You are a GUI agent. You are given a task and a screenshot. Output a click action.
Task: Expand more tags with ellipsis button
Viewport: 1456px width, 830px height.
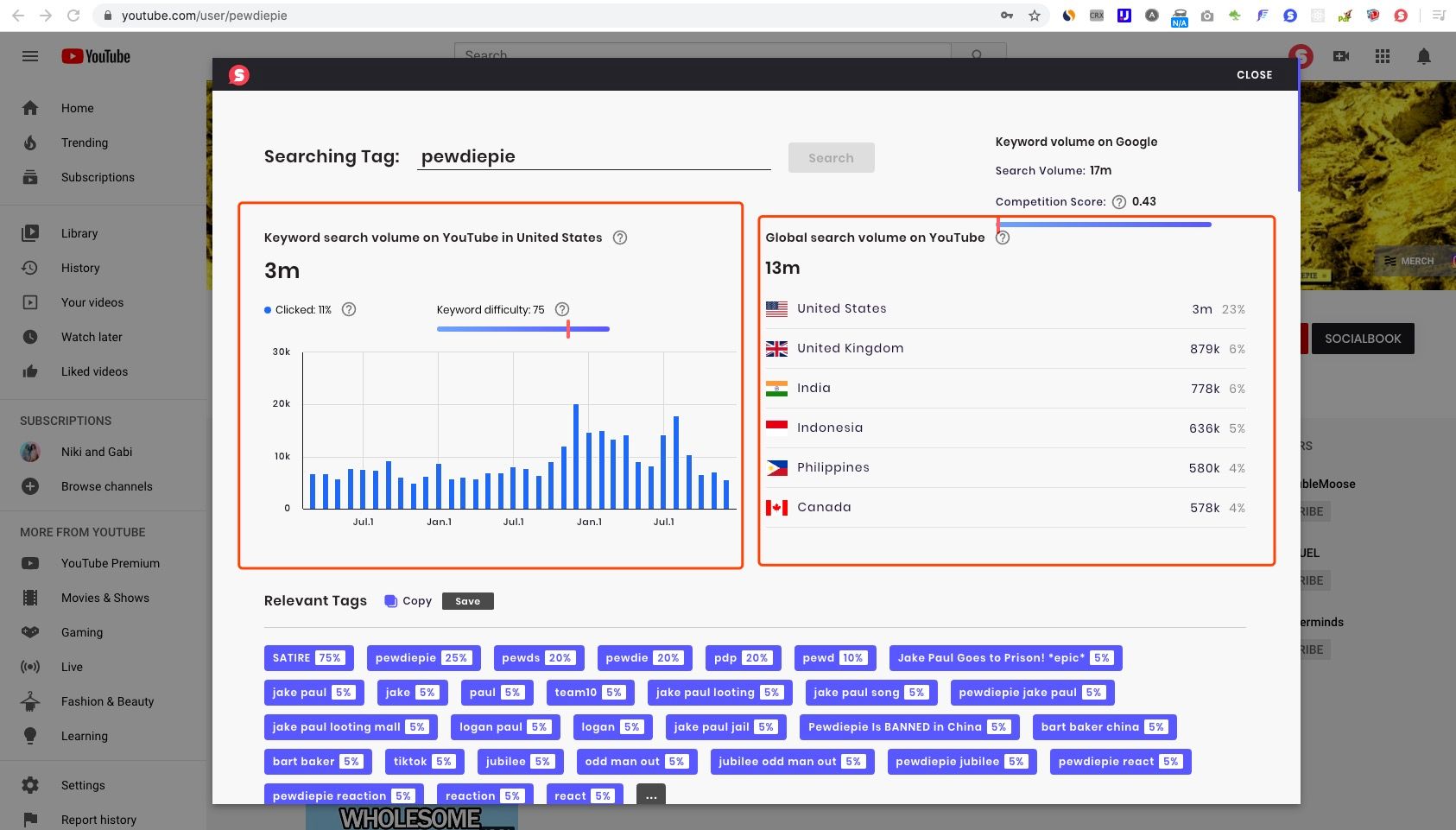(x=651, y=795)
